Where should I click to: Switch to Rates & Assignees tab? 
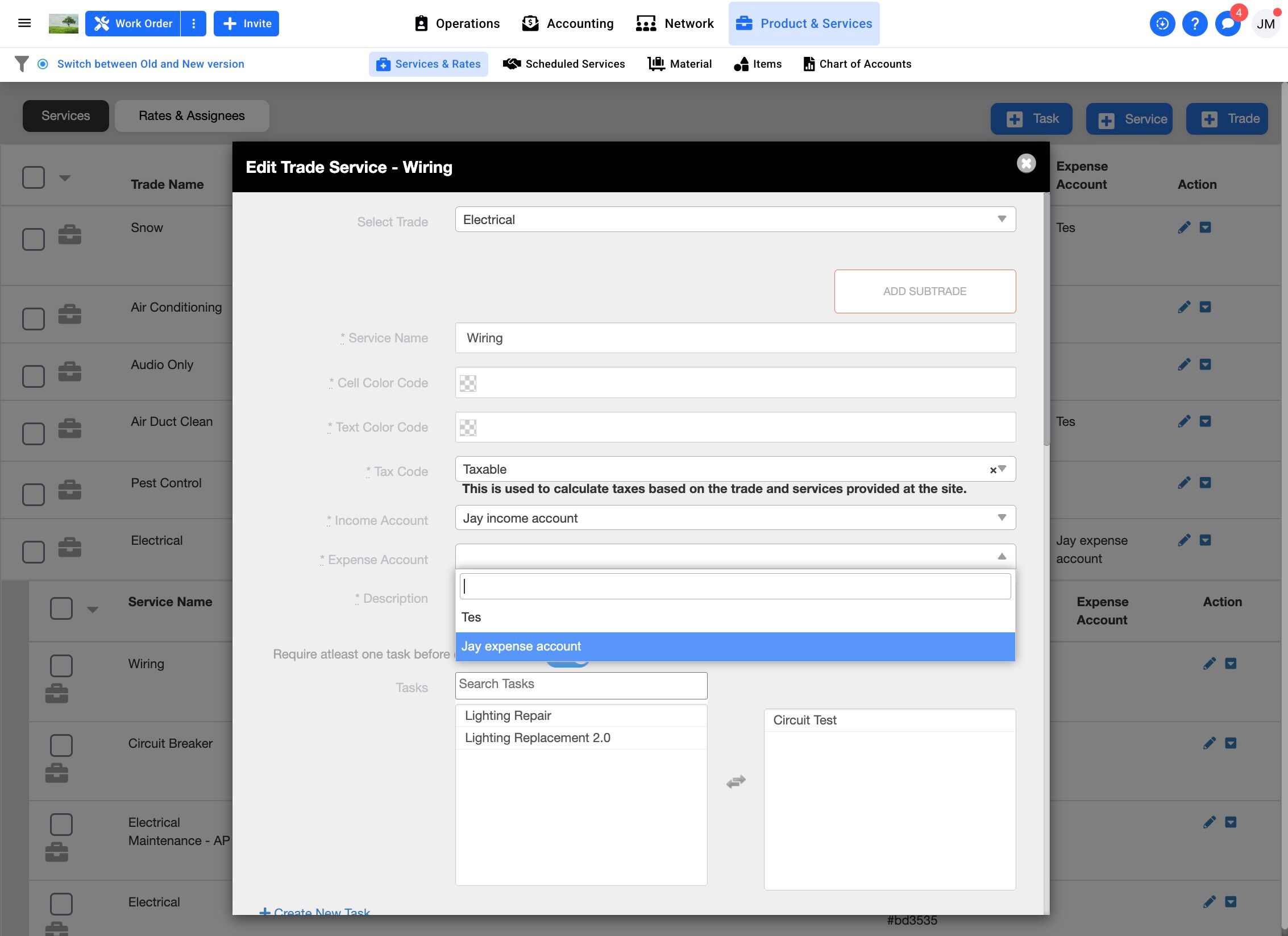192,116
